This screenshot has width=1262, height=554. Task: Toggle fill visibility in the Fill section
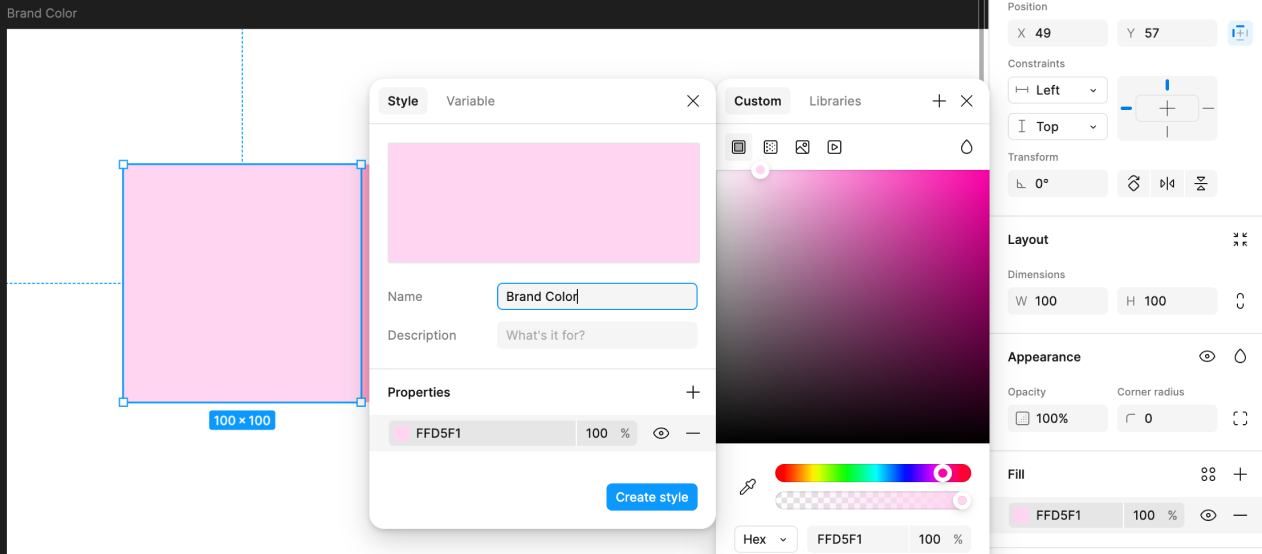1208,515
